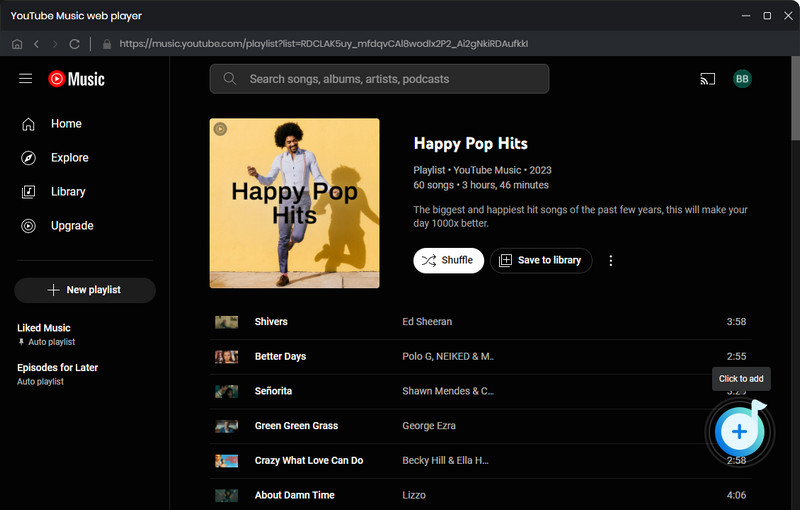Open artist Shawn Mendes & C...
The height and width of the screenshot is (510, 800).
[447, 391]
